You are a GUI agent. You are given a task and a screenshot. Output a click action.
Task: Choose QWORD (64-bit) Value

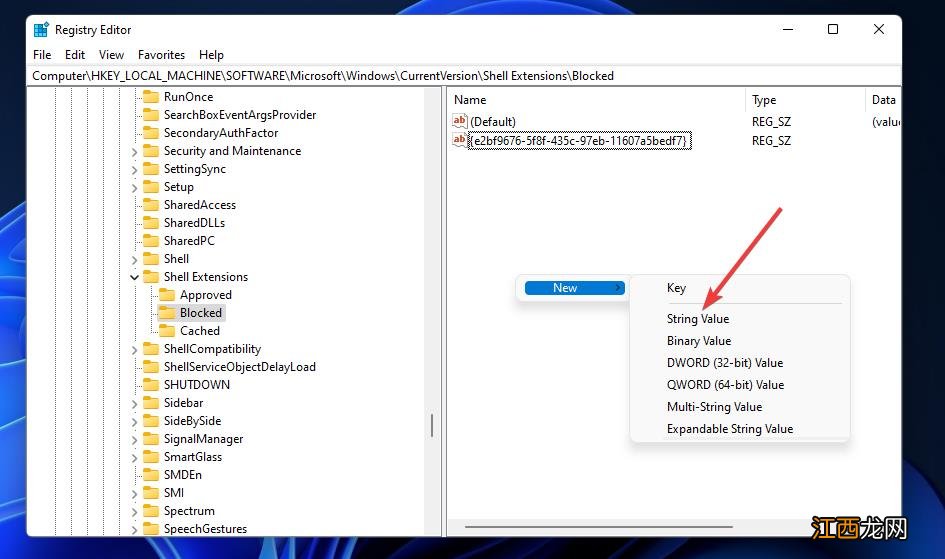point(725,385)
